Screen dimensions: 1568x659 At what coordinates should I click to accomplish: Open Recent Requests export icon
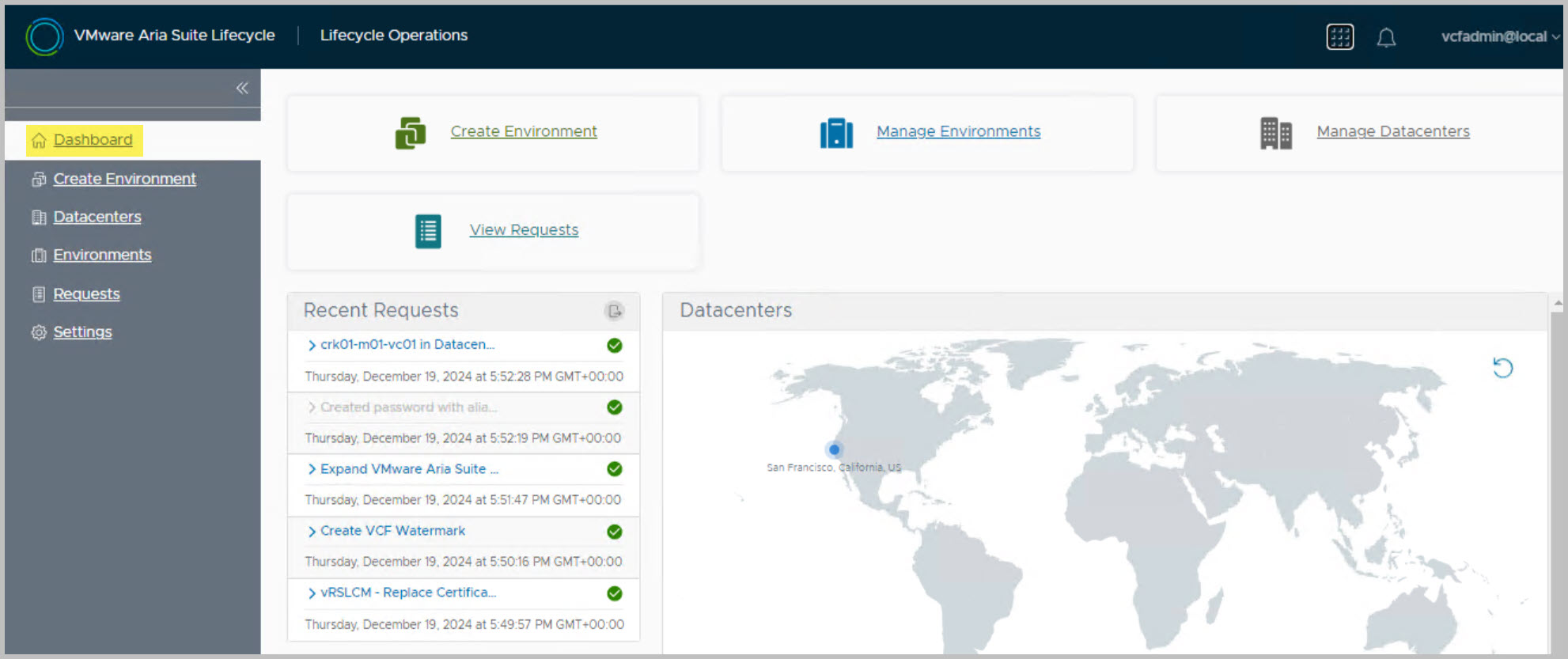click(x=614, y=311)
